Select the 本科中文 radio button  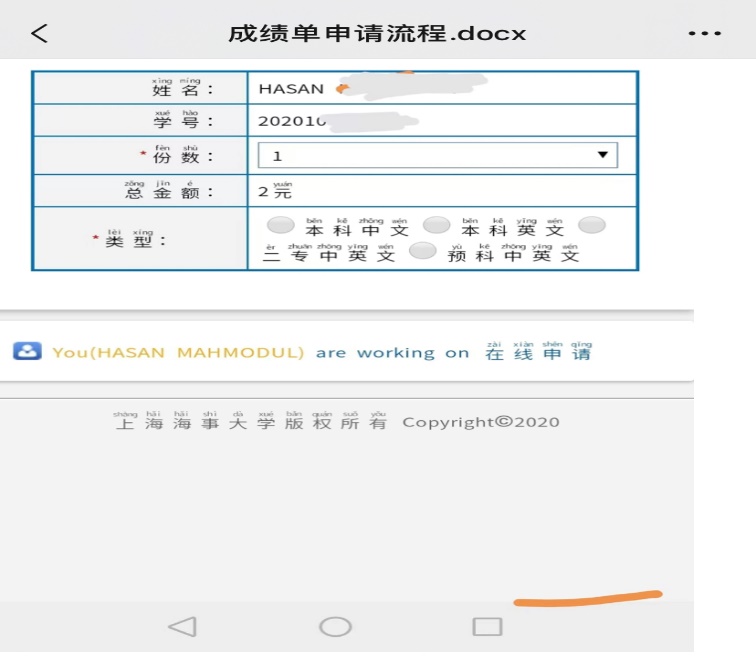282,226
